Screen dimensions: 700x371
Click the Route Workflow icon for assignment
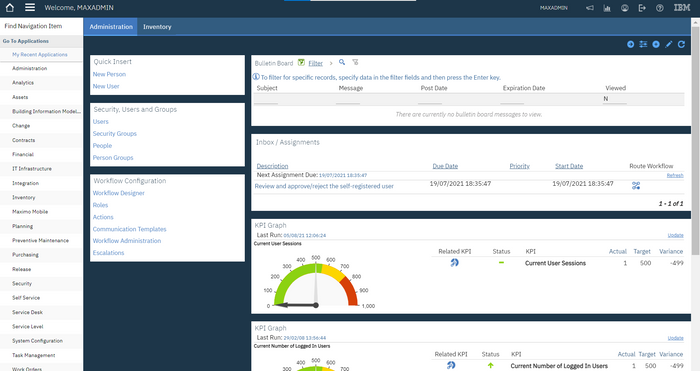point(636,186)
